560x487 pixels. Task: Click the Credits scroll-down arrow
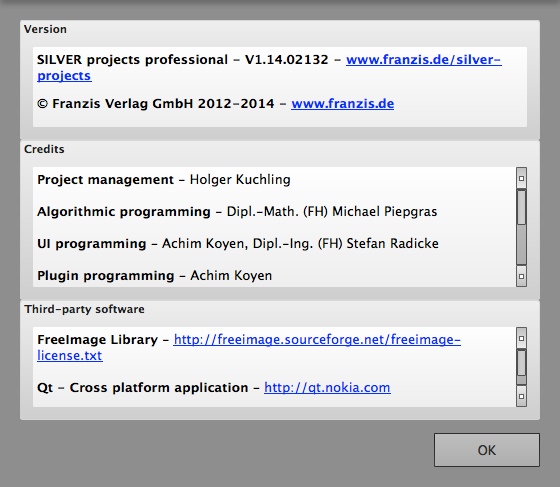pyautogui.click(x=521, y=276)
